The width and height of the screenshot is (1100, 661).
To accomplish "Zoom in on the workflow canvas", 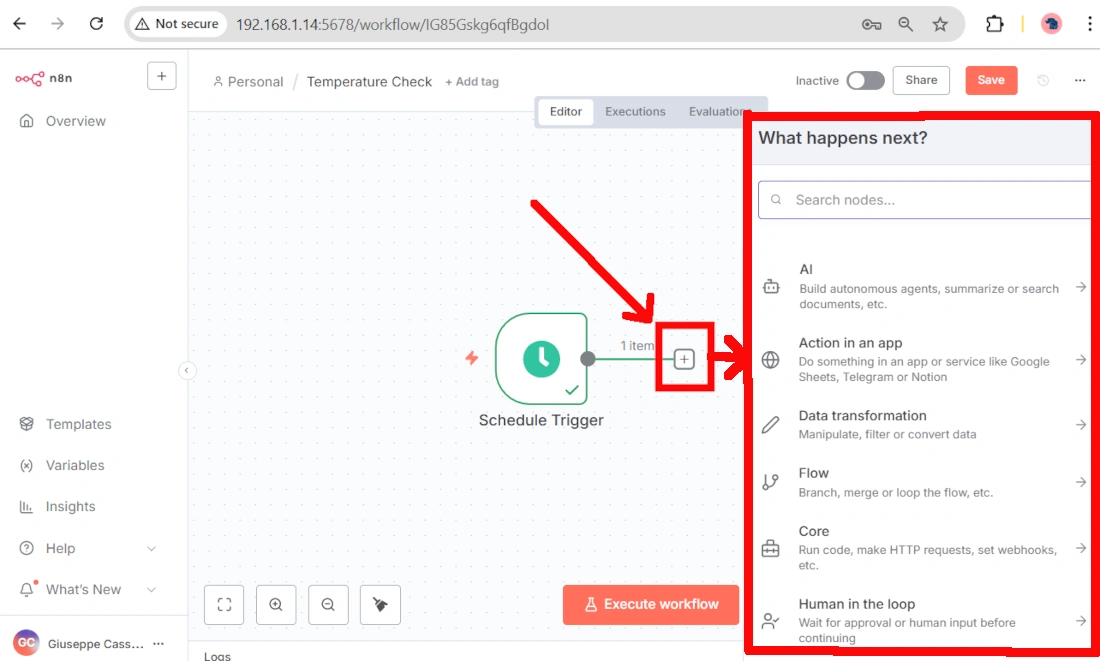I will pos(276,604).
